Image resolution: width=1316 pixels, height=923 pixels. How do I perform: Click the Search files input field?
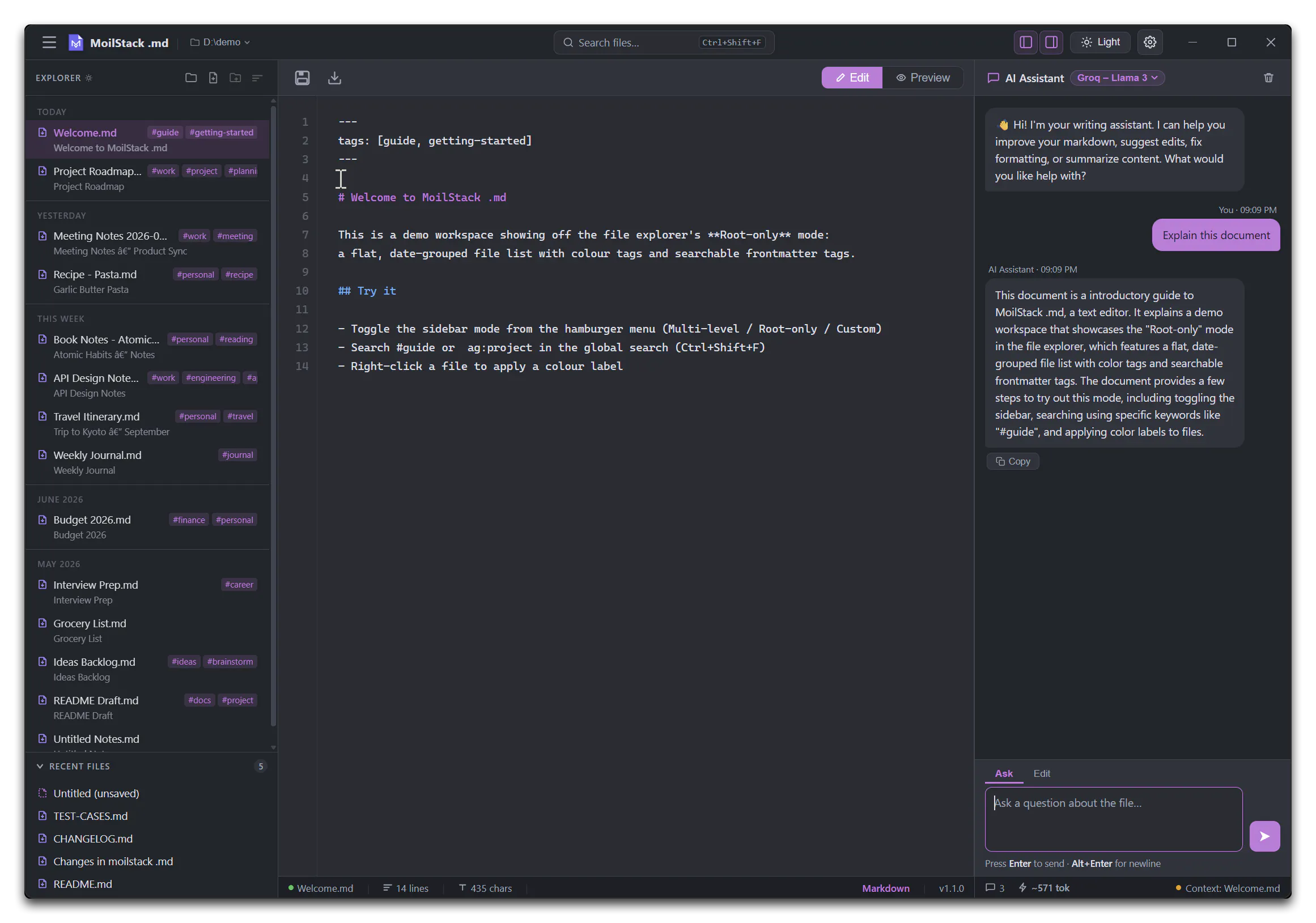click(x=664, y=42)
